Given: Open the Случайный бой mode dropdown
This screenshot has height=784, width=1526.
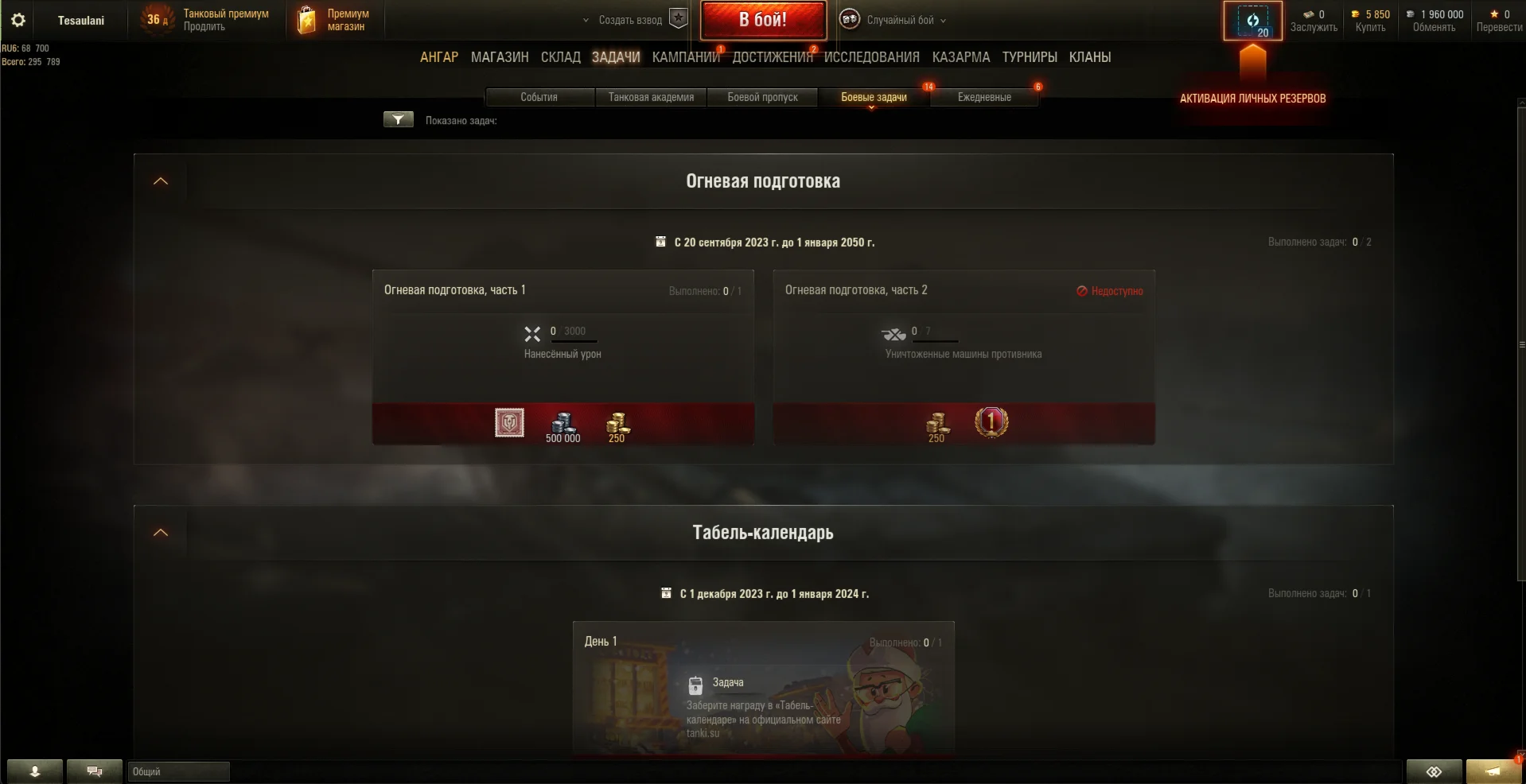Looking at the screenshot, I should click(x=893, y=20).
